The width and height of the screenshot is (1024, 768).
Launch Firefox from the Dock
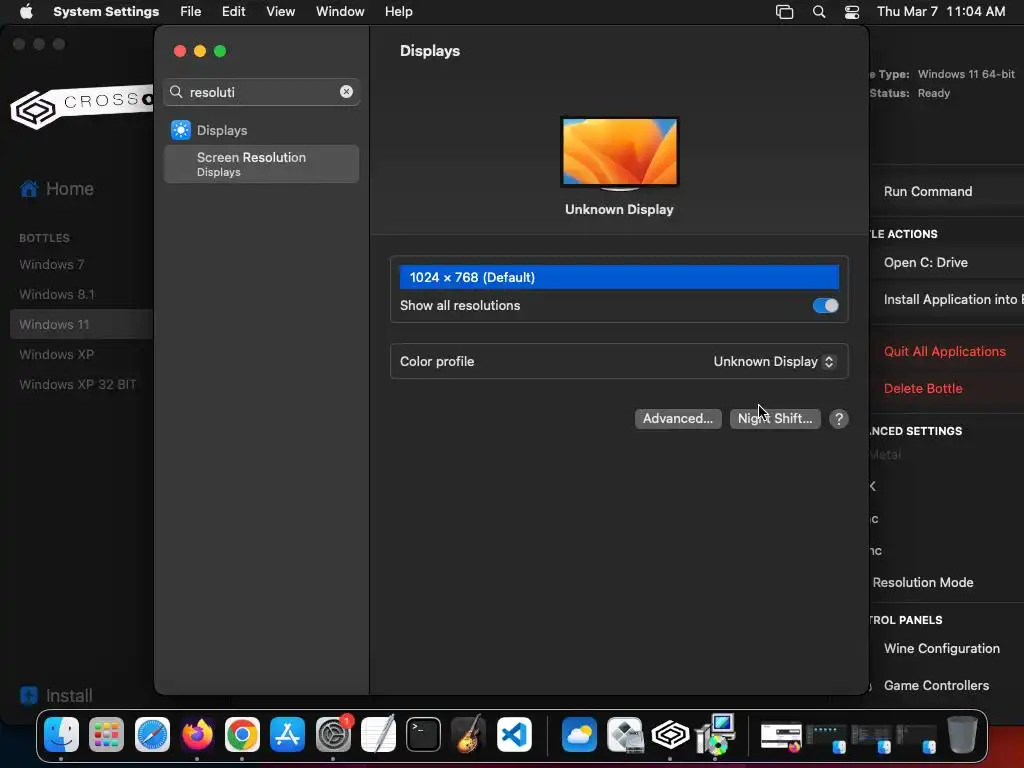(x=197, y=735)
